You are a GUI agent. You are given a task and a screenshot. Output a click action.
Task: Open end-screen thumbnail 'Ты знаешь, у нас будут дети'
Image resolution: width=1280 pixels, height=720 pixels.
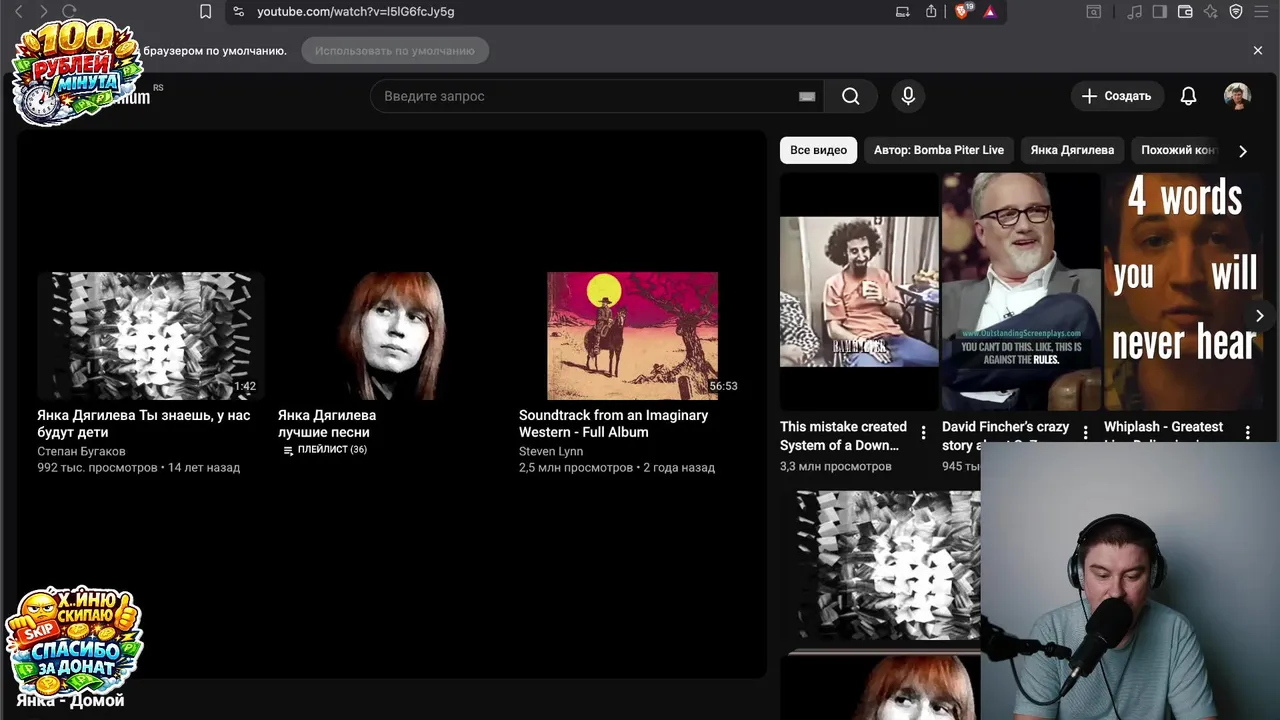(x=150, y=336)
